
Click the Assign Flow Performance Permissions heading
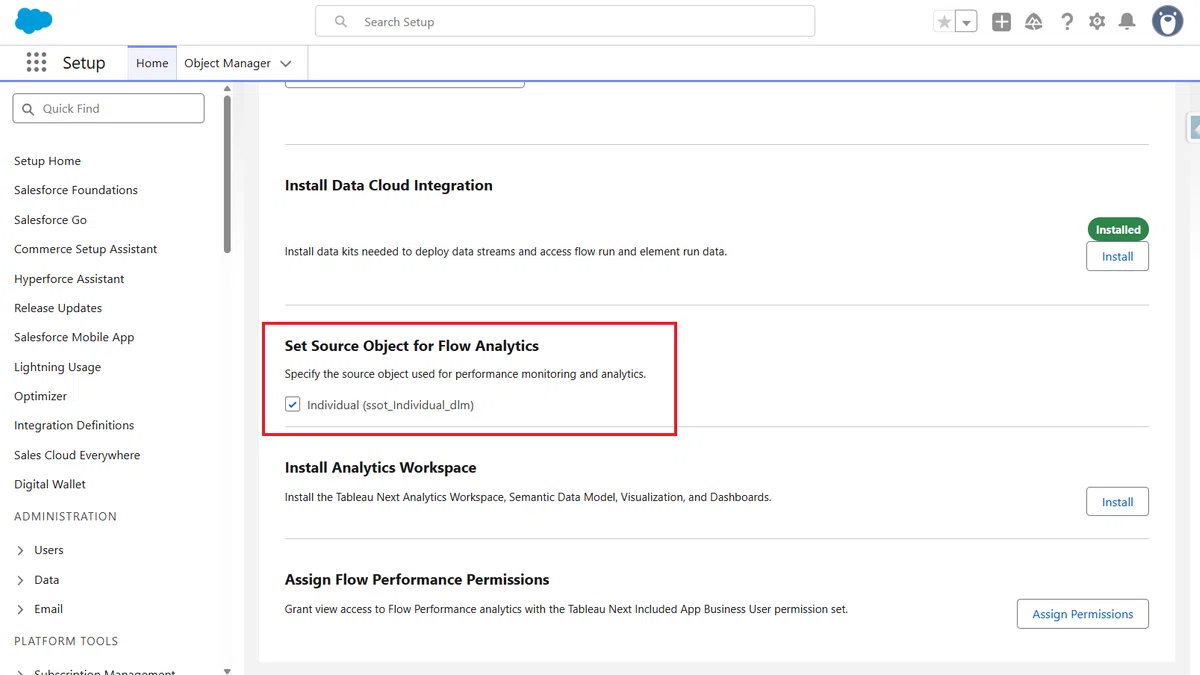417,579
